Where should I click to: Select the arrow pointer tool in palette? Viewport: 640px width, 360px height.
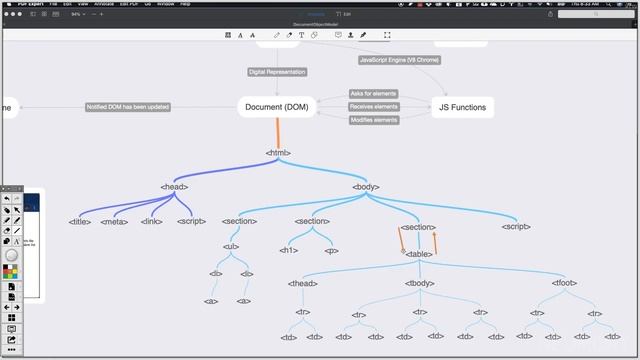[x=17, y=210]
